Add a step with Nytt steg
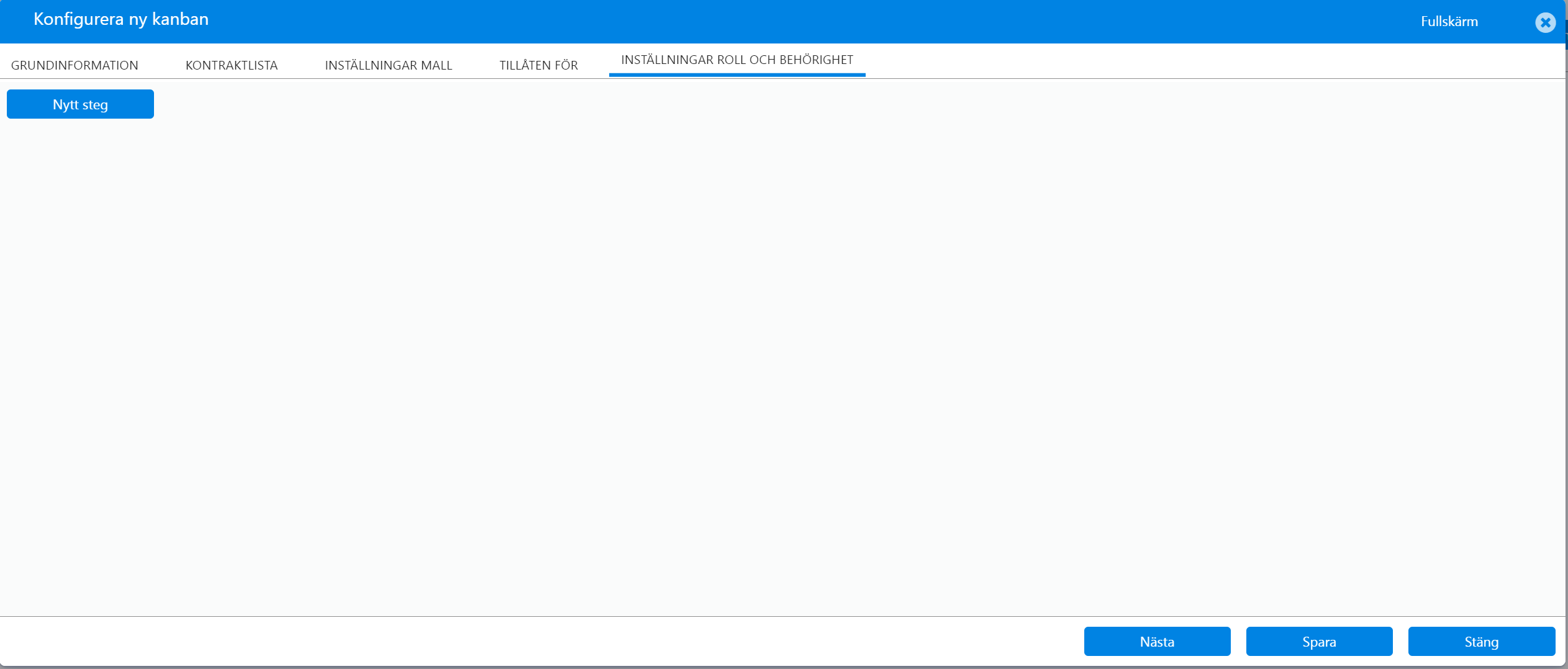The height and width of the screenshot is (669, 1568). pos(80,104)
